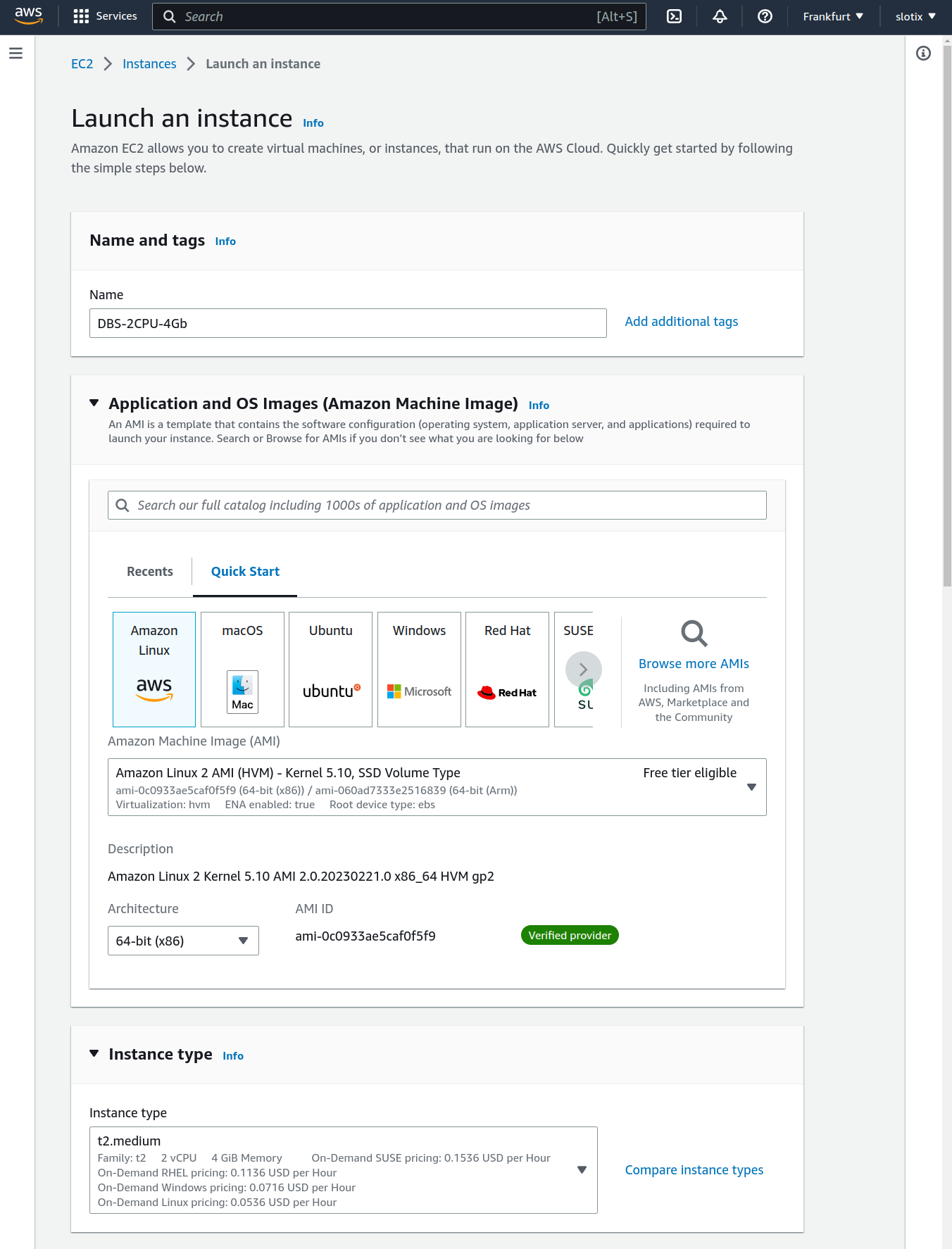Select the Ubuntu AMI tile
Image resolution: width=952 pixels, height=1249 pixels.
tap(330, 669)
